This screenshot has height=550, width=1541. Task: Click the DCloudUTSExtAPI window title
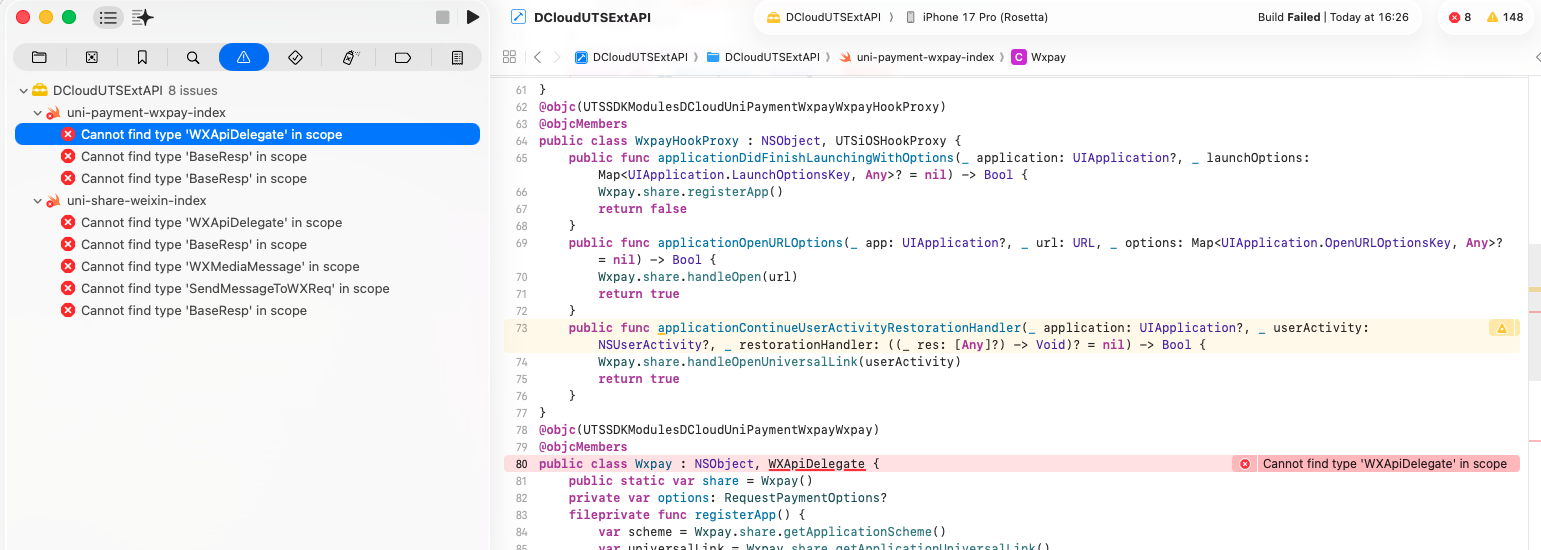593,17
